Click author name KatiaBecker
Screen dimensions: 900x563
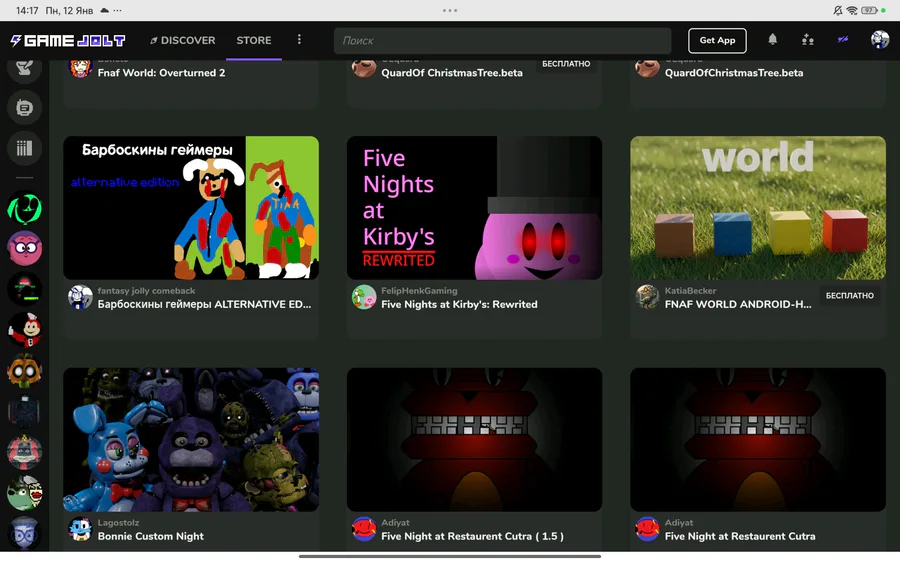coord(690,291)
